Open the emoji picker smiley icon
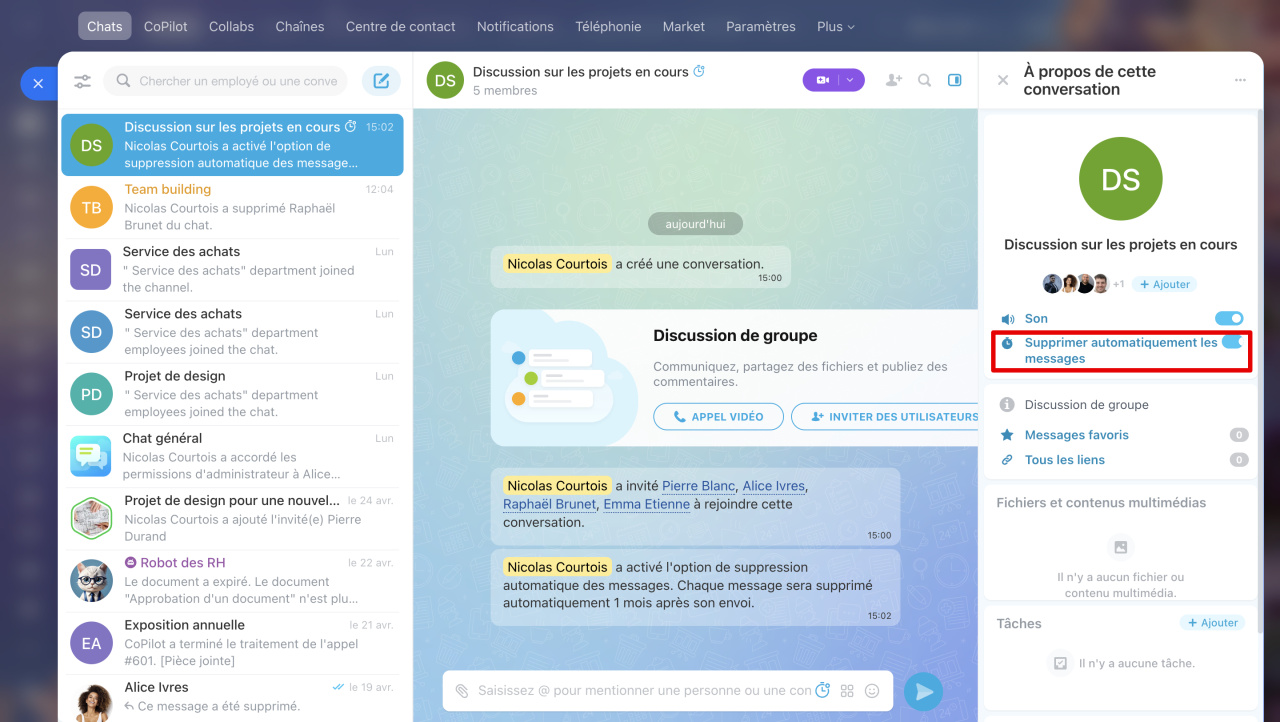Screen dimensions: 1280x722 pyautogui.click(x=872, y=691)
